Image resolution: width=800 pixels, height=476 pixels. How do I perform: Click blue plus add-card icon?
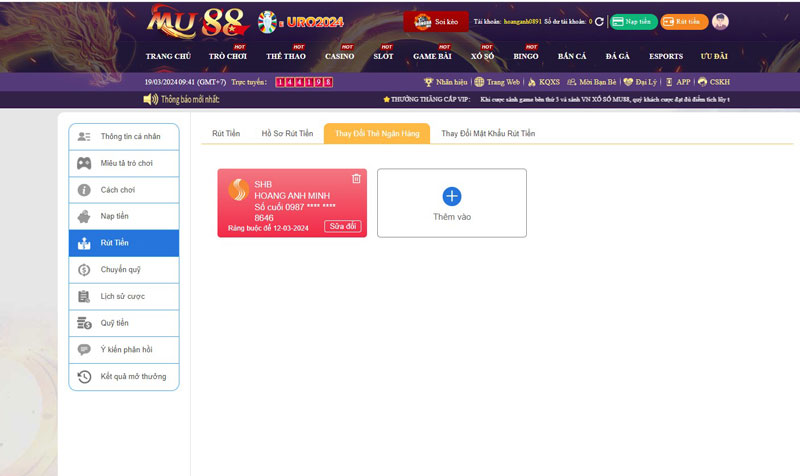coord(452,196)
